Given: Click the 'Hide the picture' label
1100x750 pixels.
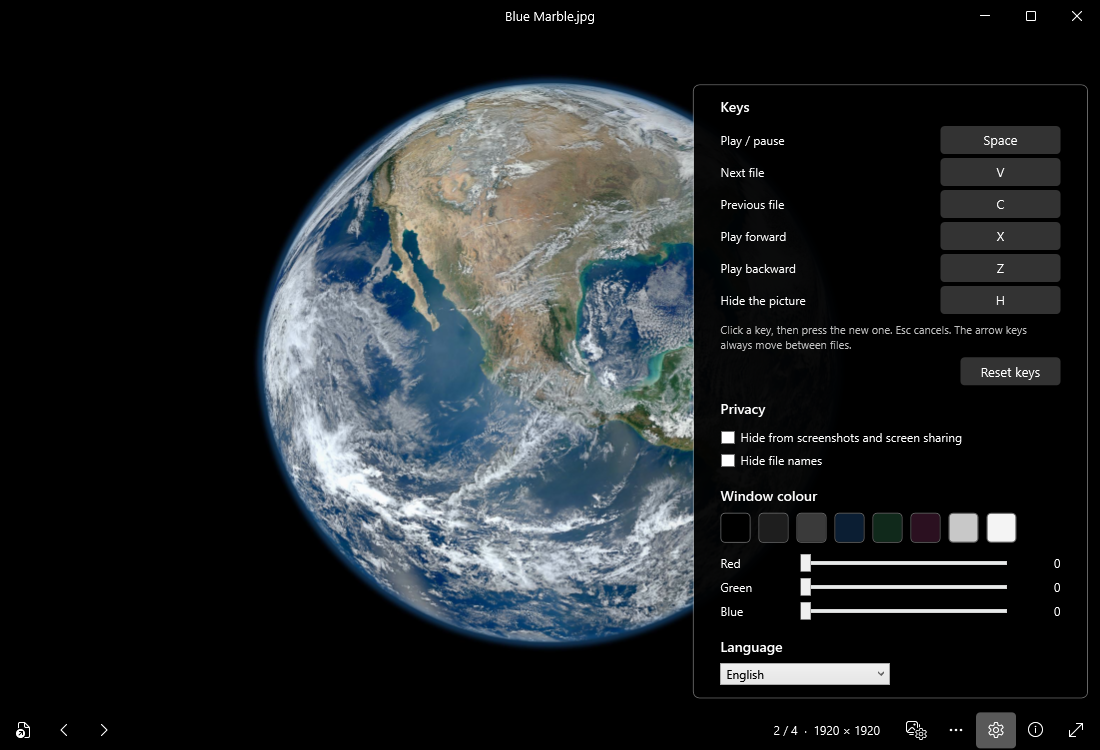Looking at the screenshot, I should pos(763,301).
